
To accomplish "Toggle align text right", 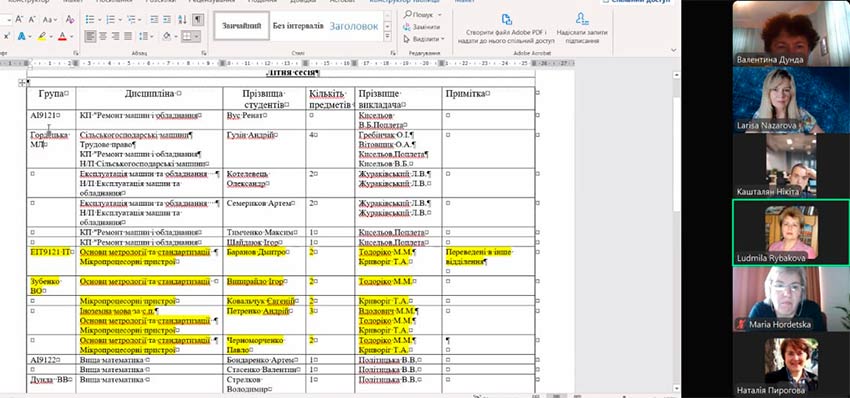I will tap(115, 36).
